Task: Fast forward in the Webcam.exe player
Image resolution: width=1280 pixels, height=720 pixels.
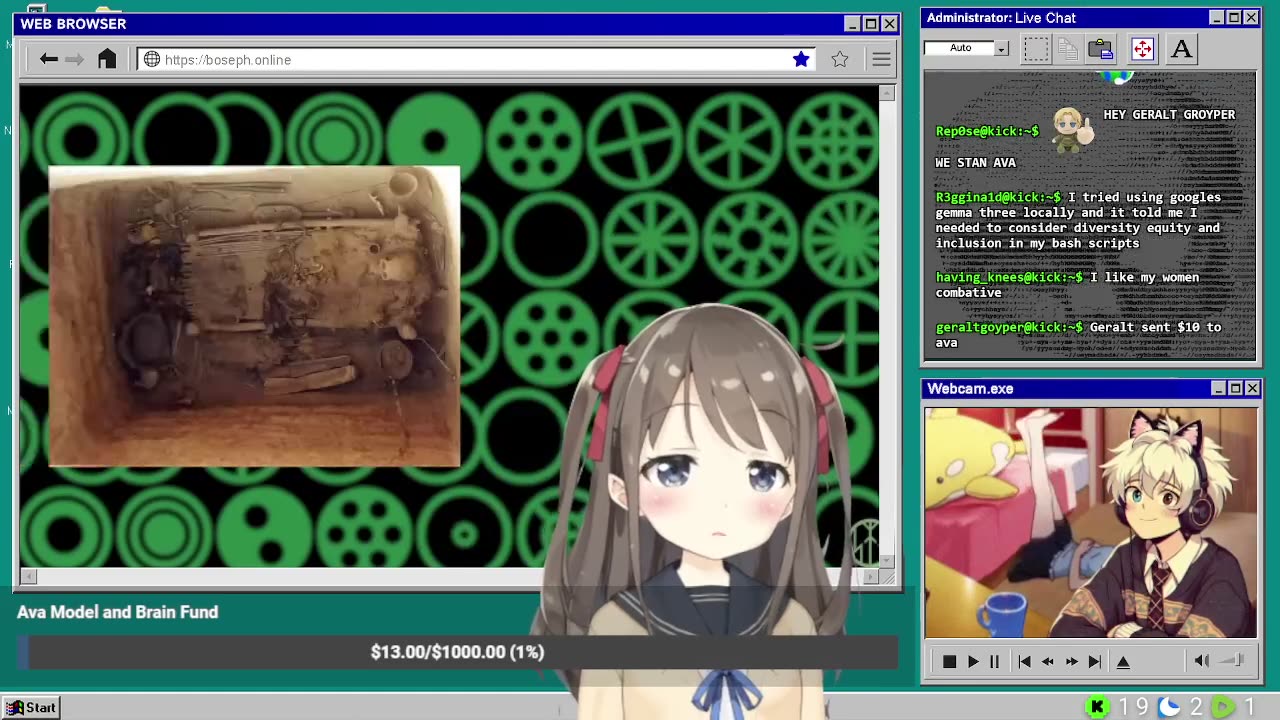Action: 1071,661
